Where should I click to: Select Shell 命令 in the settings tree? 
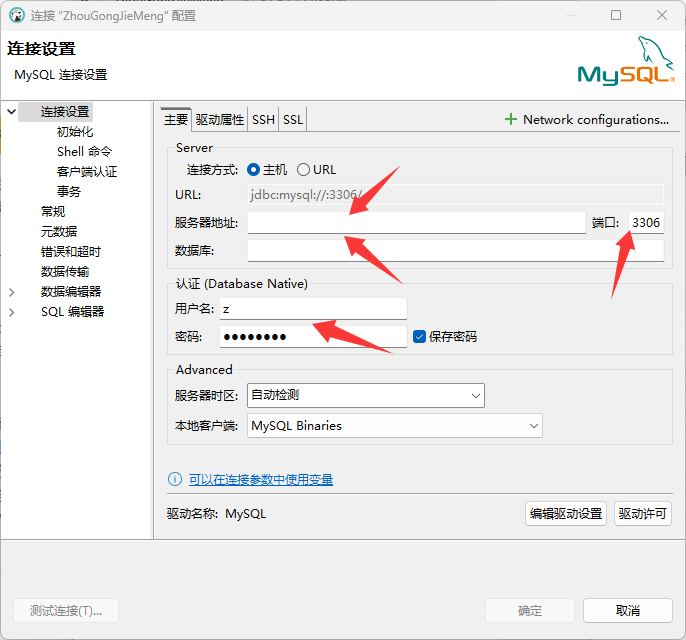(84, 152)
